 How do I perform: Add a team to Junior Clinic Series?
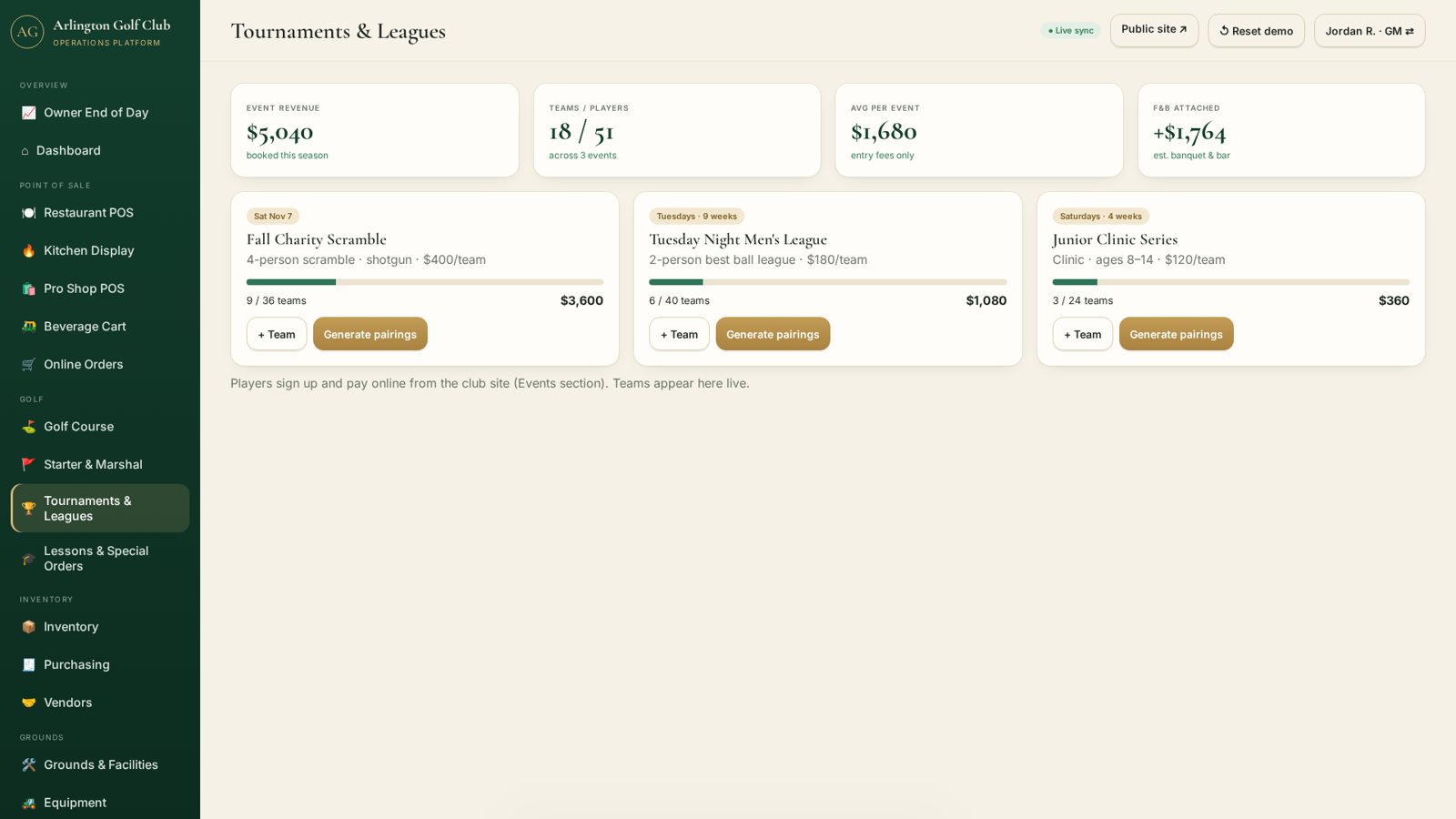point(1083,334)
